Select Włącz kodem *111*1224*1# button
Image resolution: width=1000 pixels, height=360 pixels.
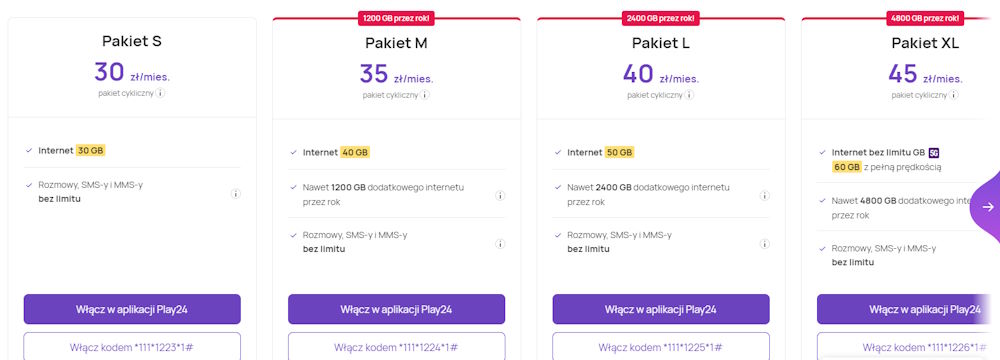point(396,347)
